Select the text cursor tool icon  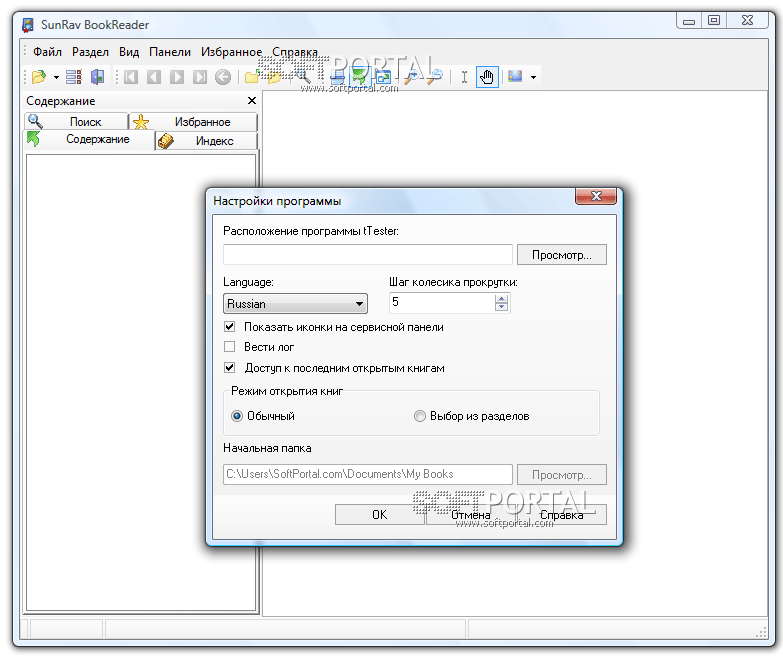(464, 77)
